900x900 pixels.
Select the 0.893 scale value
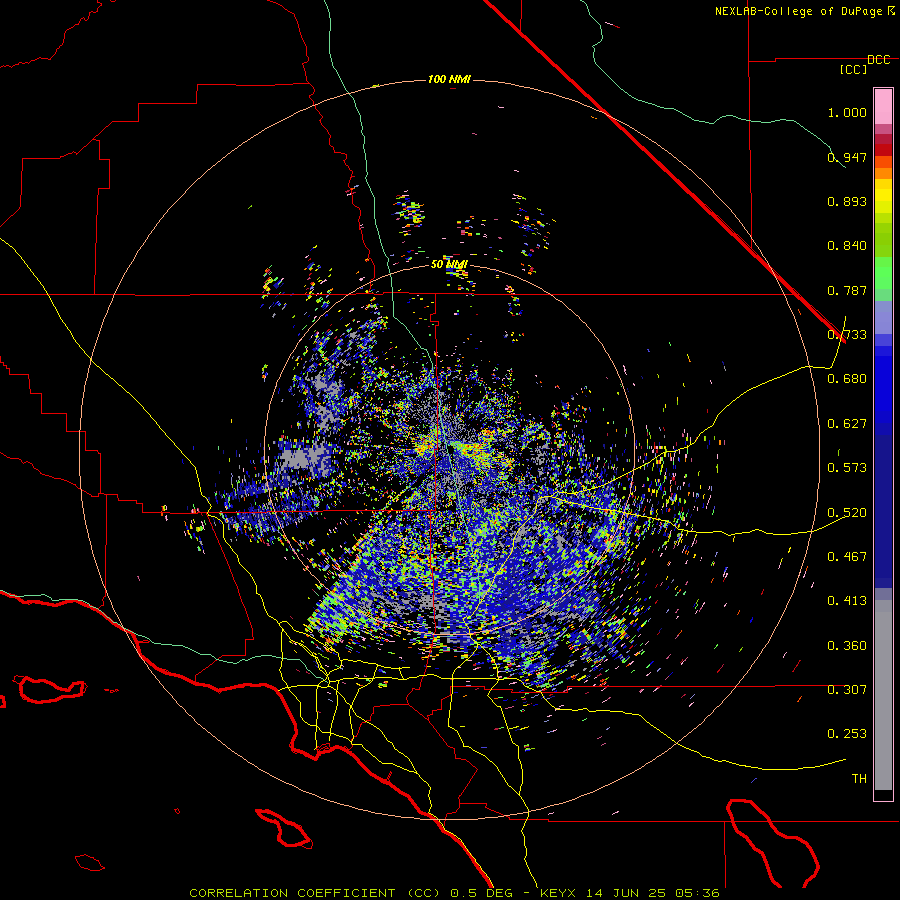847,201
